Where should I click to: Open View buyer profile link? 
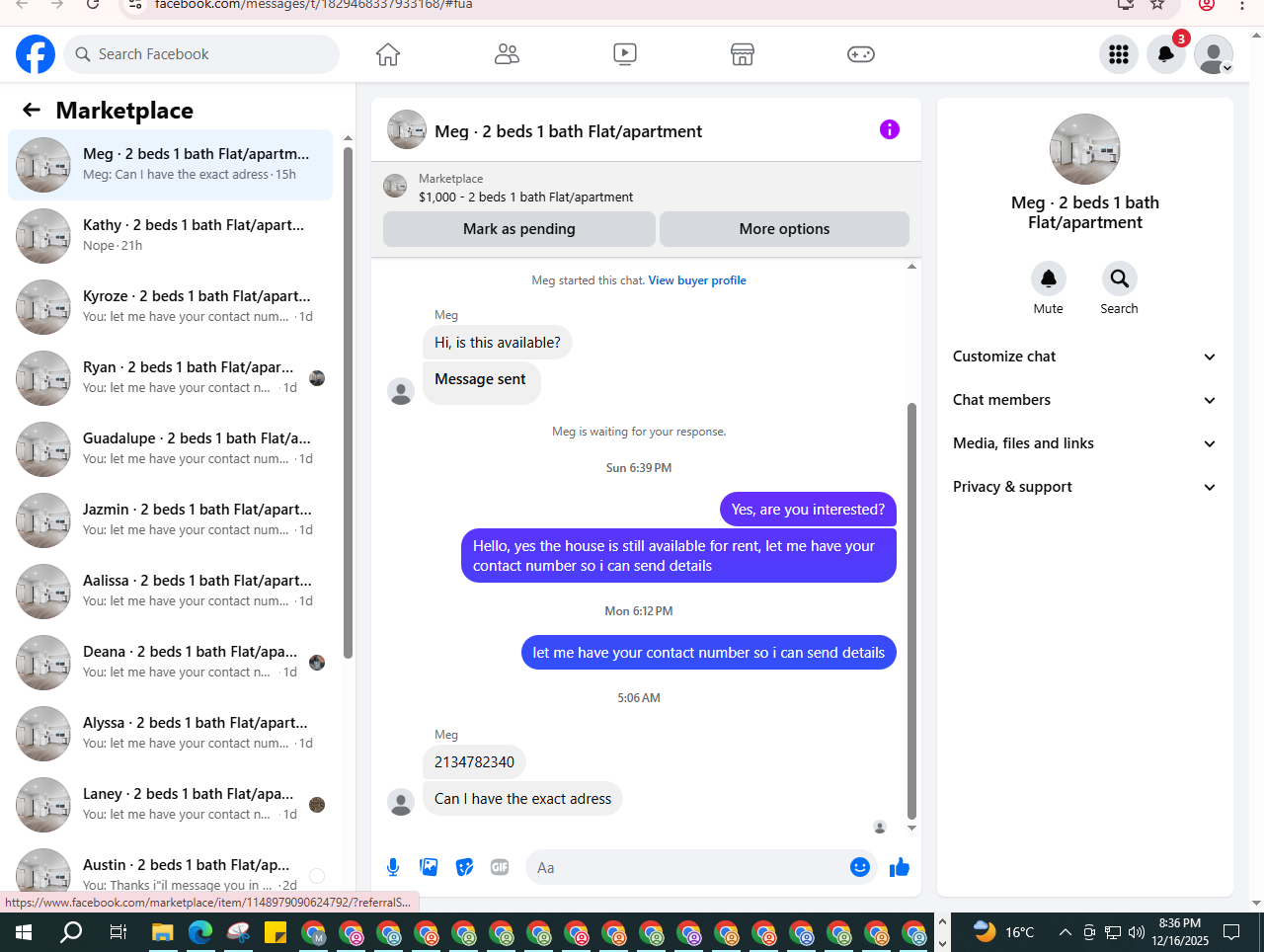pyautogui.click(x=697, y=280)
